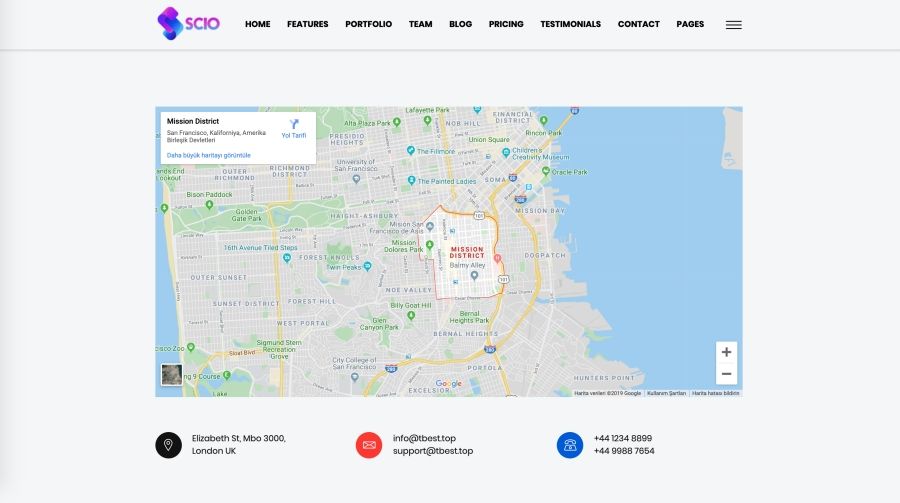
Task: Click the 'DOGPATCH' map label
Action: point(545,255)
